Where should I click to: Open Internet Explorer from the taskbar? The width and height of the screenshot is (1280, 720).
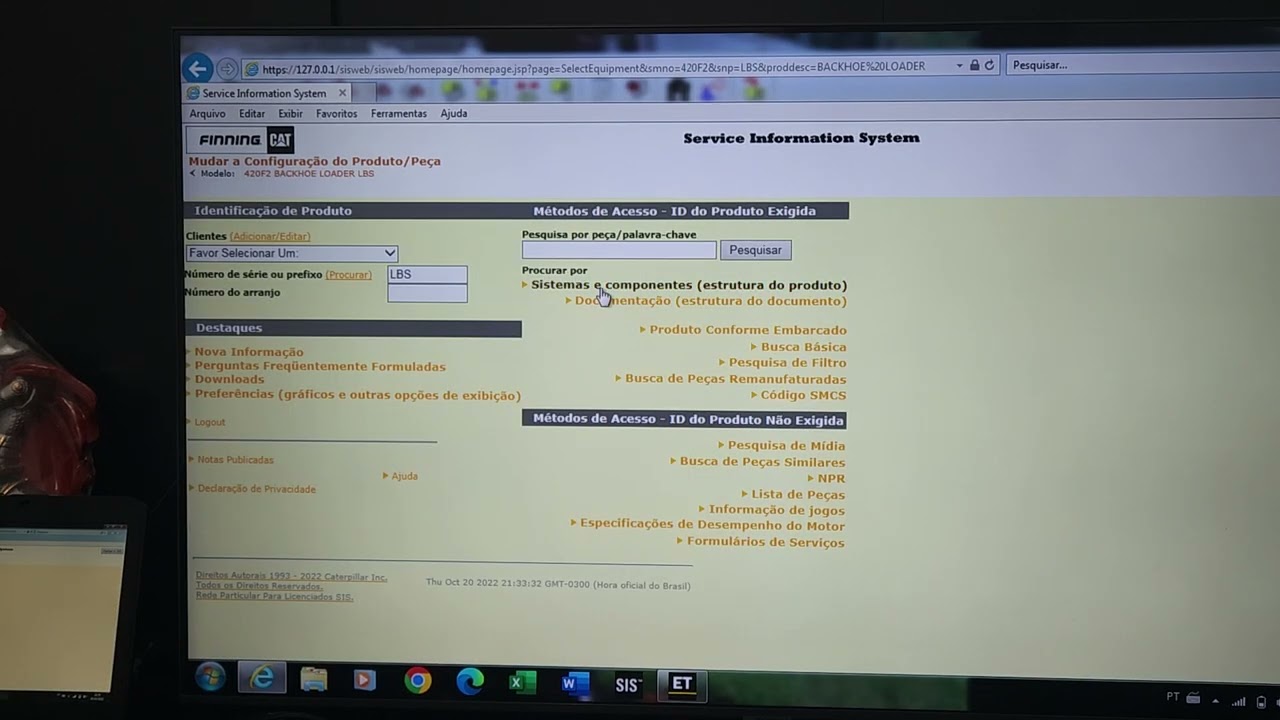click(262, 678)
